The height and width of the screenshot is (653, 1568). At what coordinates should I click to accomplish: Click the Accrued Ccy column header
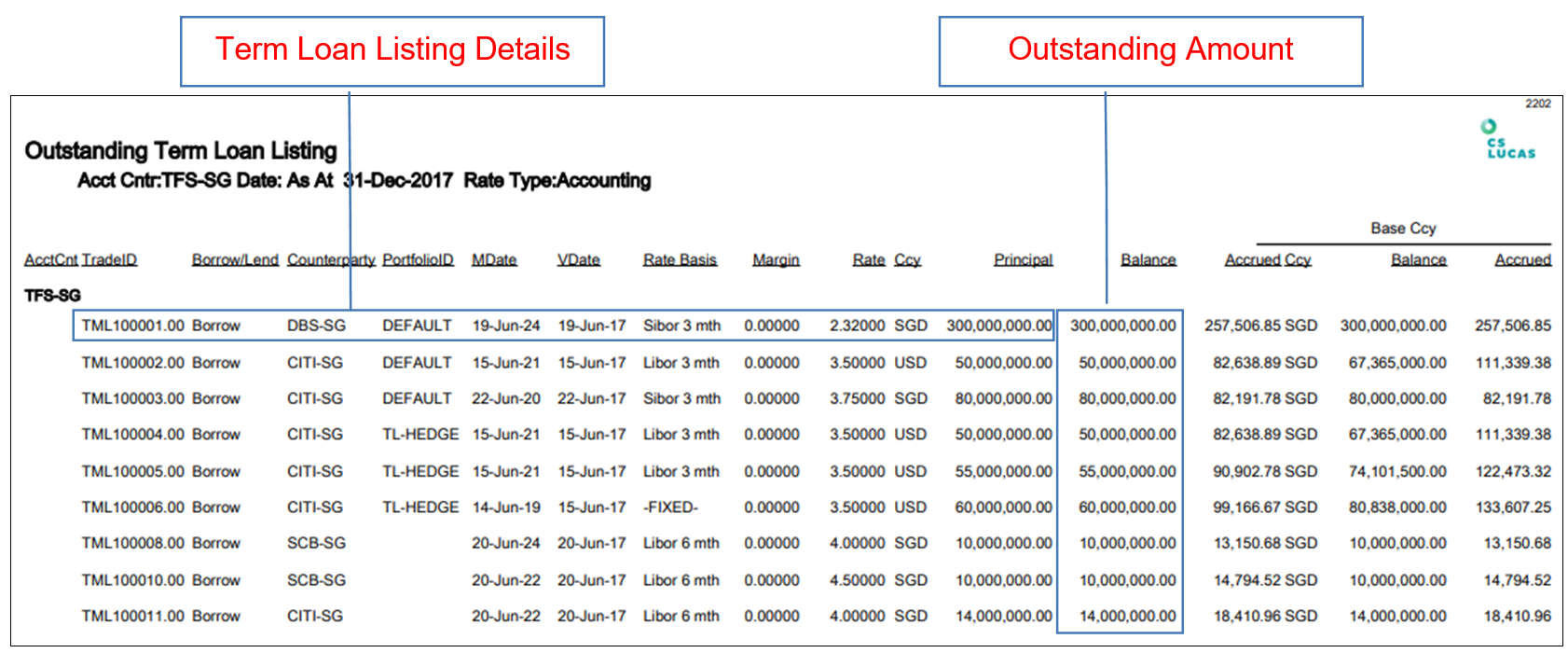click(x=1267, y=260)
